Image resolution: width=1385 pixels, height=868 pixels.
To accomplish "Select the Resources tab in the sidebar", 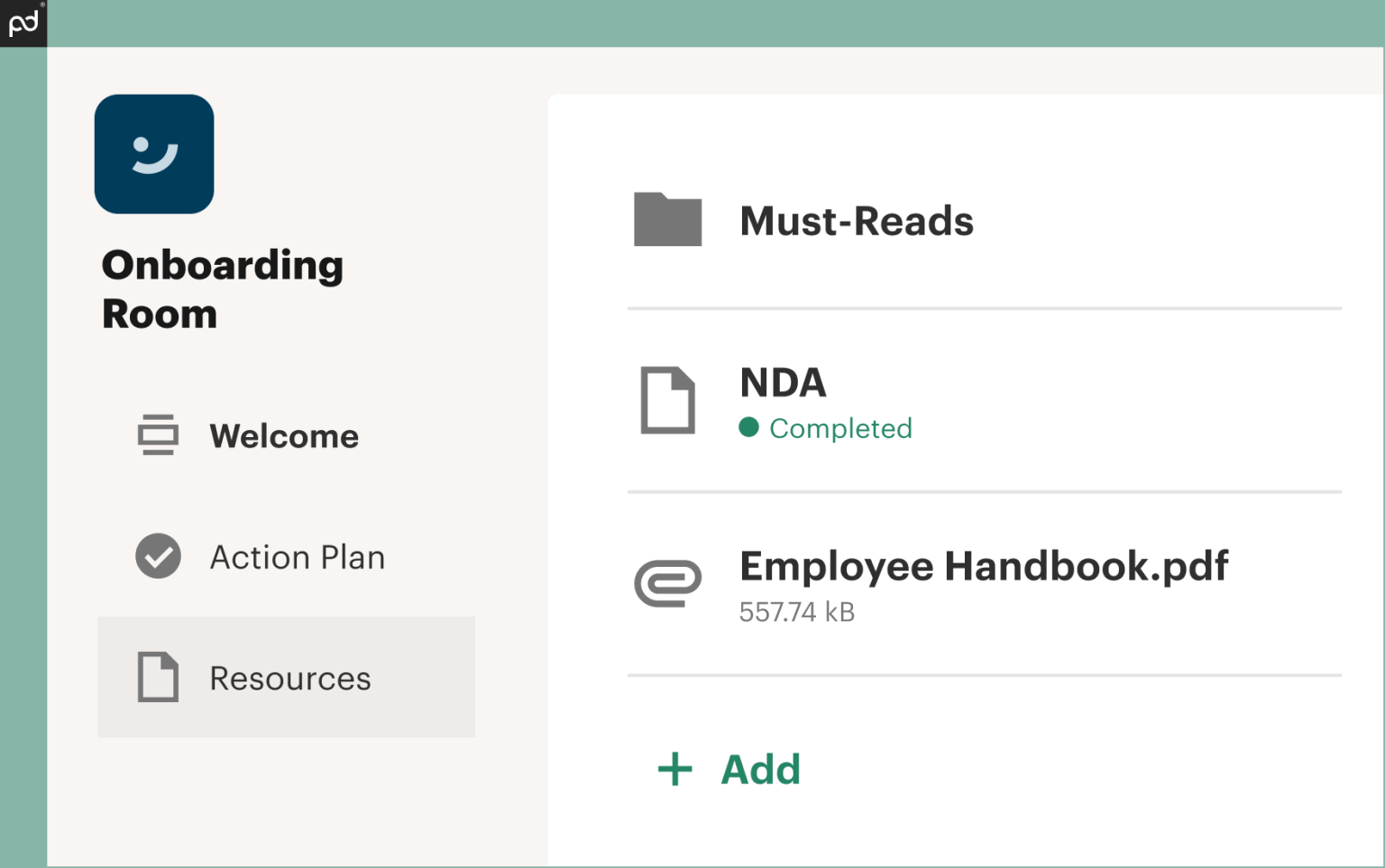I will (x=289, y=677).
